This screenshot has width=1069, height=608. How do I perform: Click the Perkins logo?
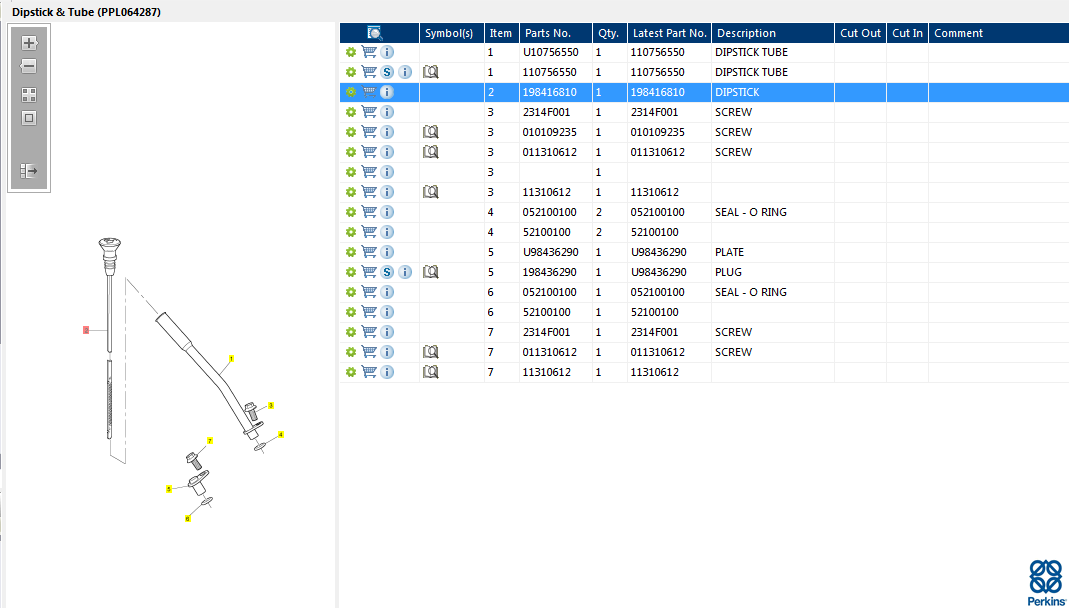[1046, 582]
